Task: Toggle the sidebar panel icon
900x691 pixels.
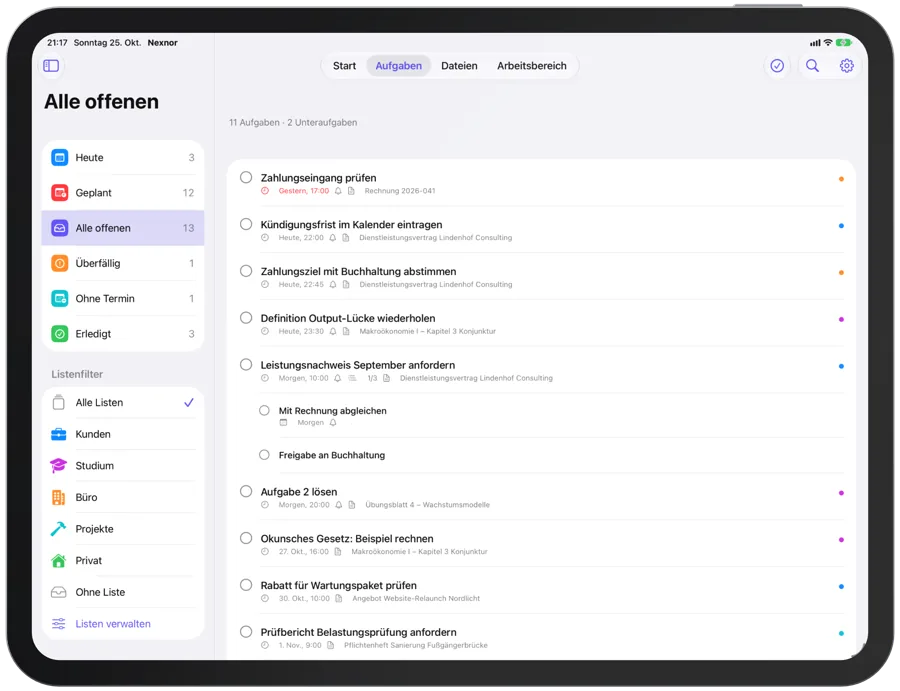Action: click(51, 65)
